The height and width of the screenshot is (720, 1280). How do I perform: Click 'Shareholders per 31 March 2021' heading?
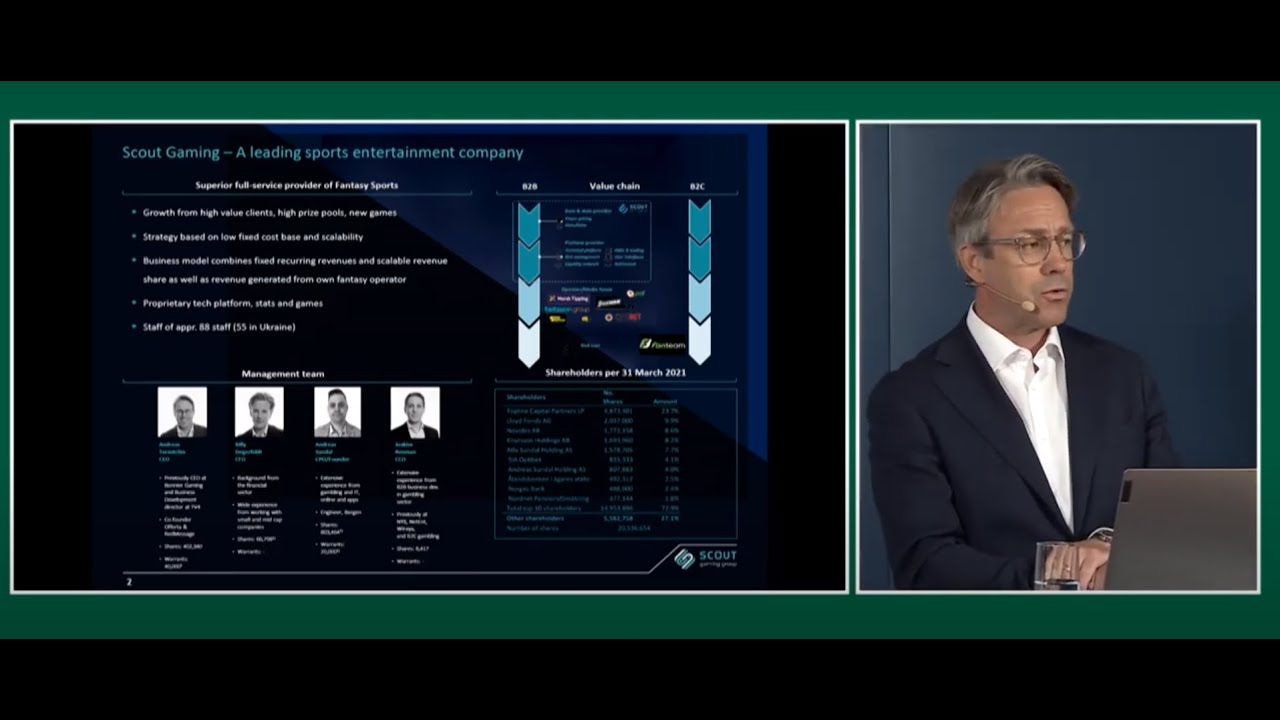tap(615, 372)
